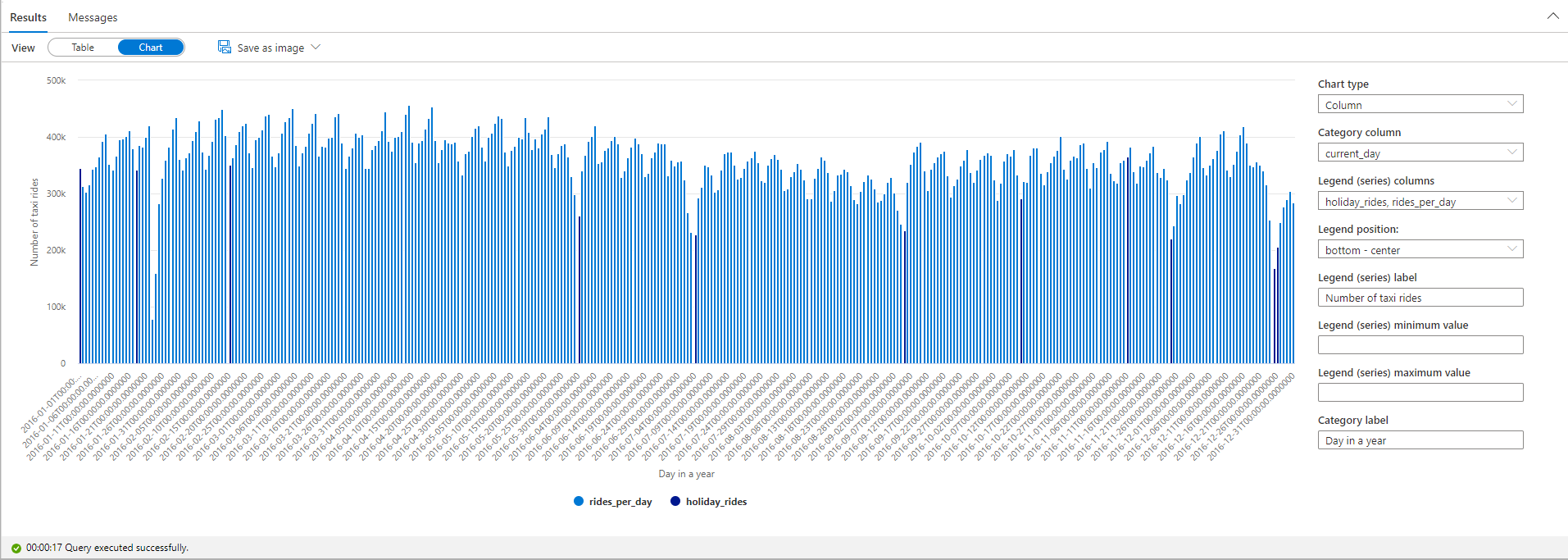Open the Legend (series) columns dropdown

click(1420, 202)
